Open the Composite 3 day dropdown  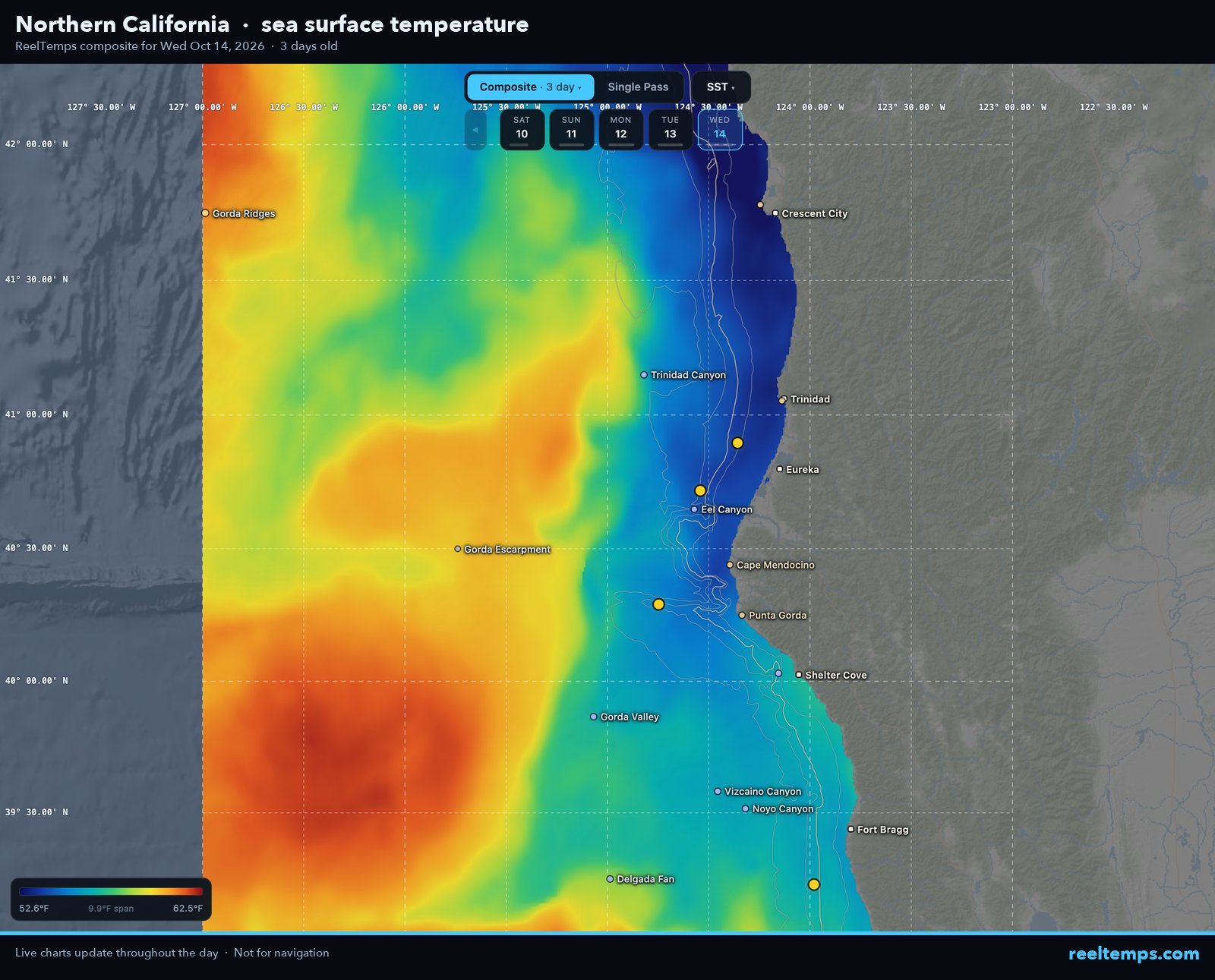tap(530, 87)
